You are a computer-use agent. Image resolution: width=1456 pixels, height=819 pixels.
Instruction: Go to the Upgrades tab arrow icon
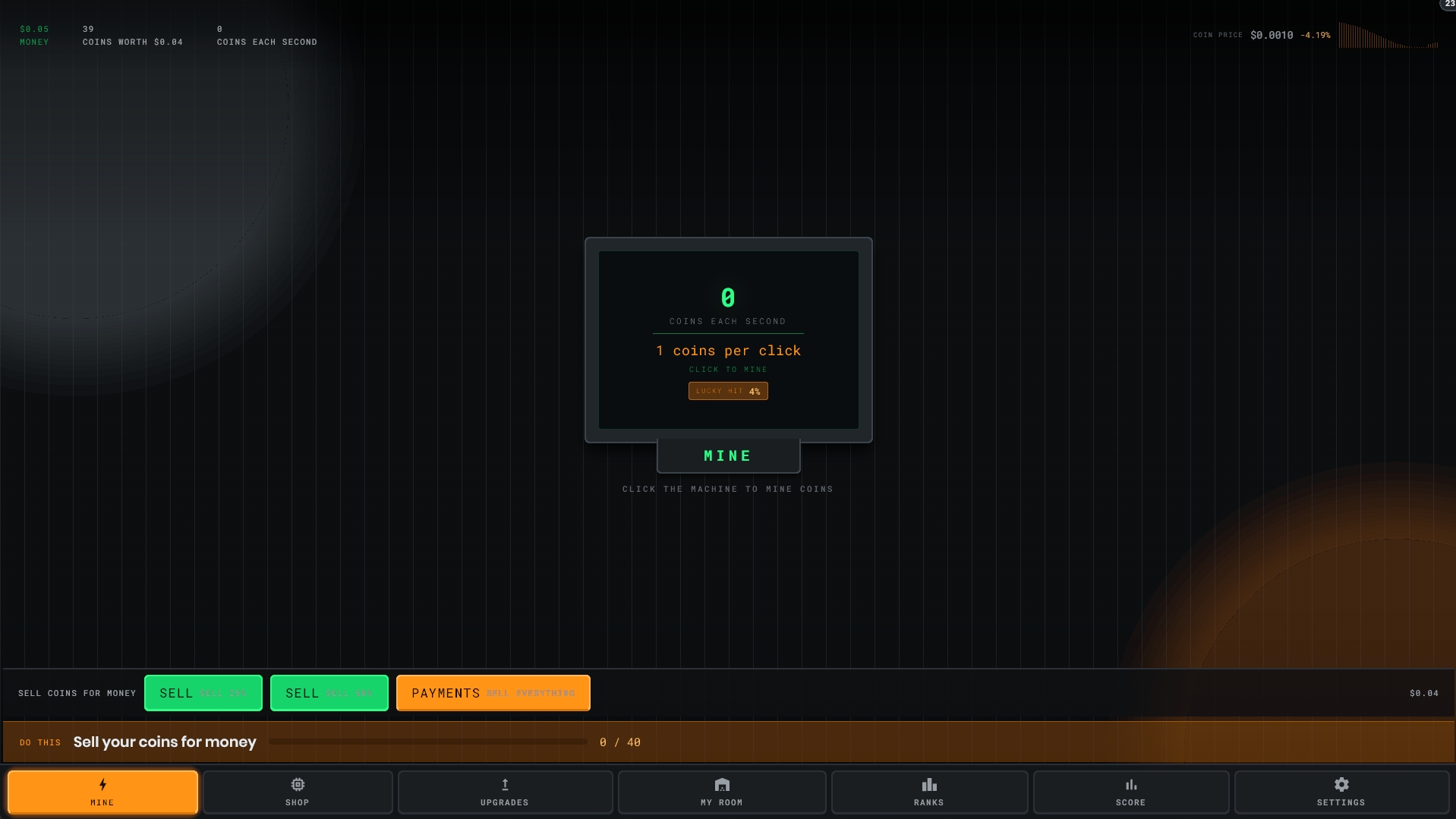click(505, 792)
